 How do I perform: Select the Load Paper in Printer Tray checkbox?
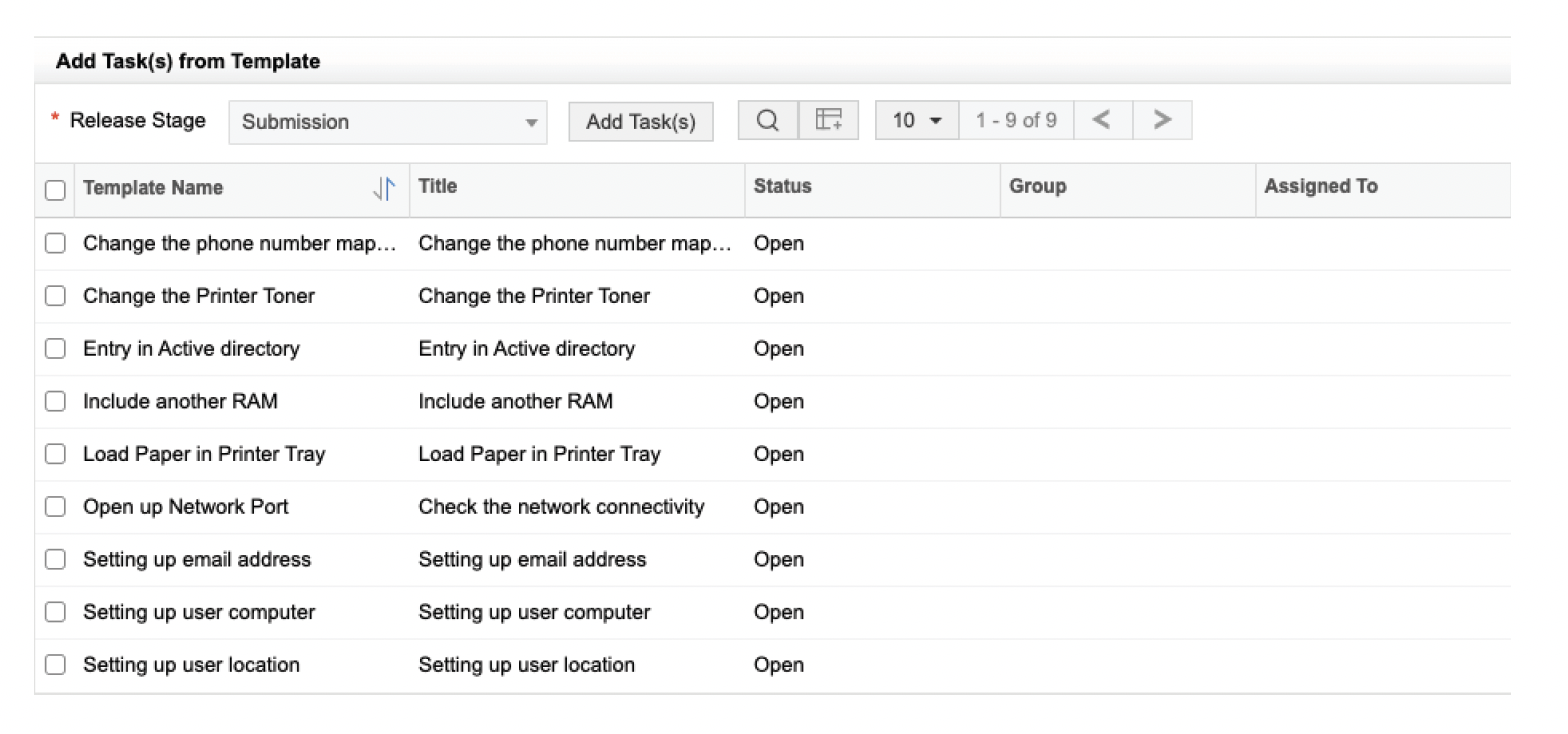point(56,454)
